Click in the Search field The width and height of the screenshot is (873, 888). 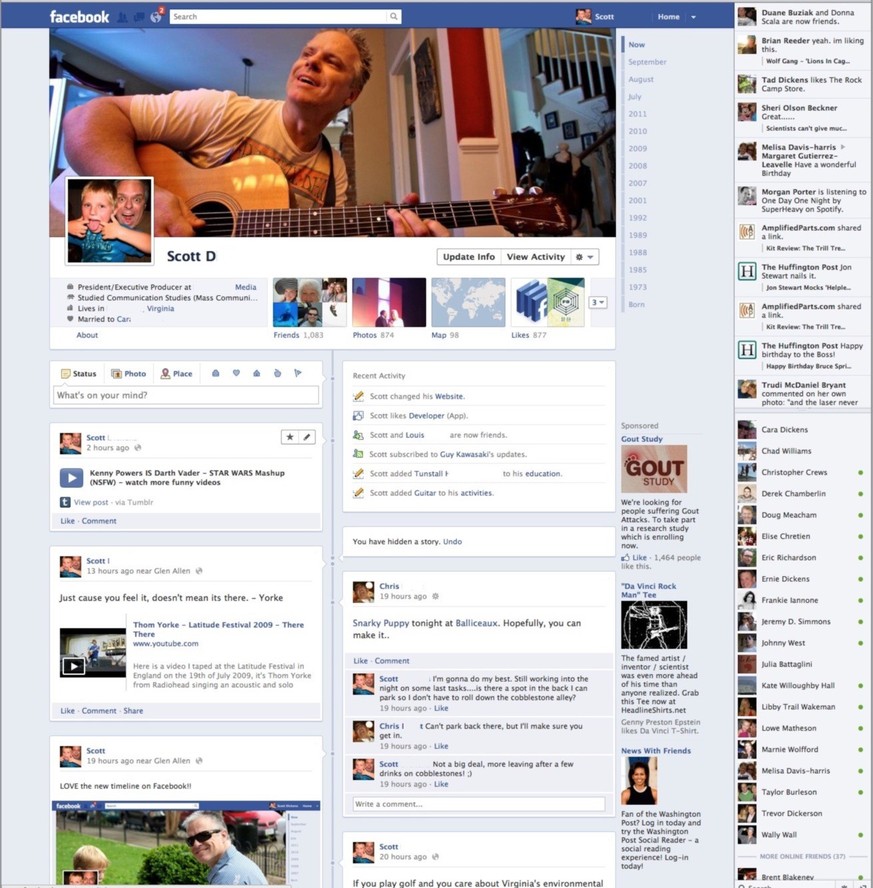click(x=279, y=16)
